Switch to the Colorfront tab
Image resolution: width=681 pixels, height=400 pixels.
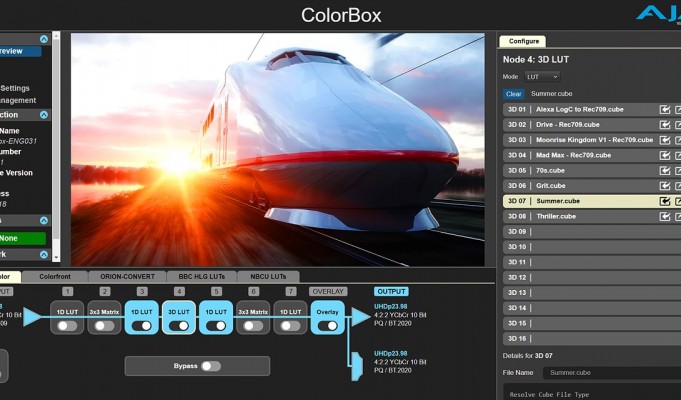click(55, 277)
